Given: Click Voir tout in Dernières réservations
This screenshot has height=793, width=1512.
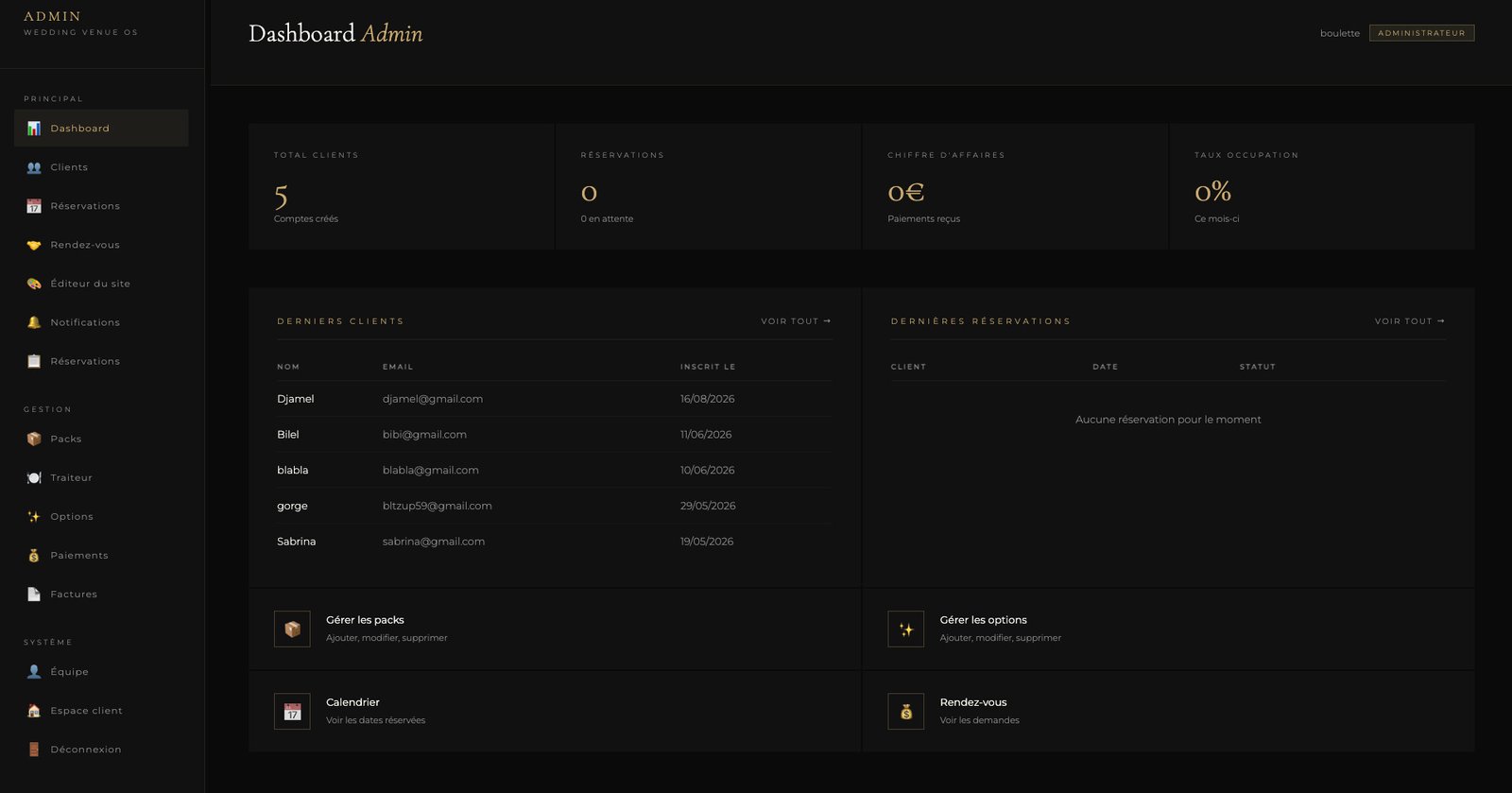Looking at the screenshot, I should pyautogui.click(x=1410, y=321).
